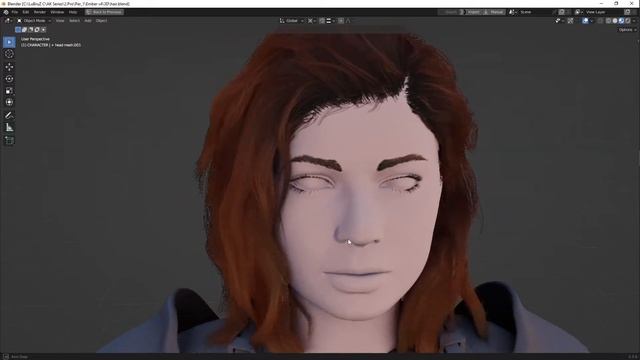Open the editor type selector icon
This screenshot has height=360, width=640.
click(x=8, y=20)
